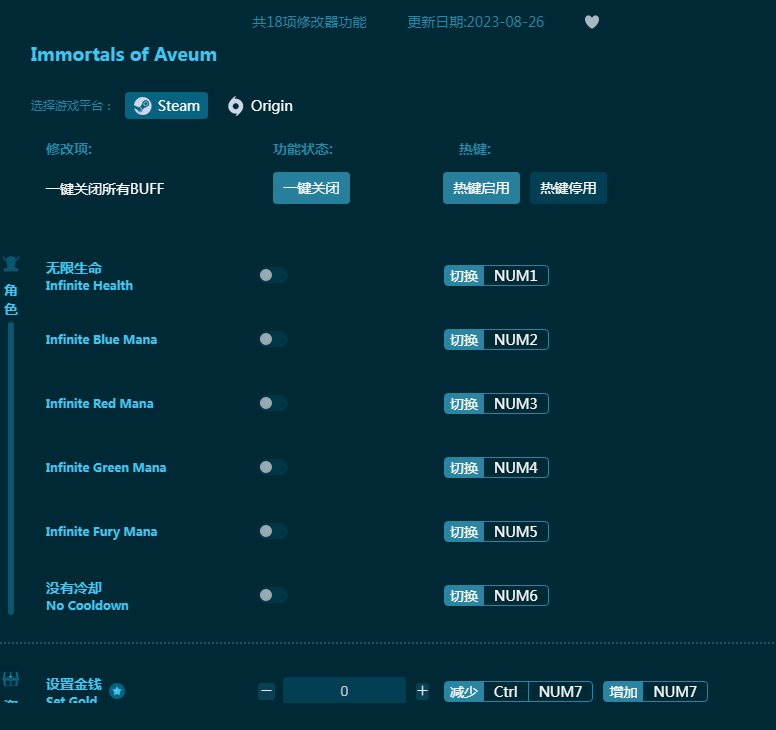This screenshot has width=776, height=730.
Task: Click the heart favorite icon
Action: [x=592, y=22]
